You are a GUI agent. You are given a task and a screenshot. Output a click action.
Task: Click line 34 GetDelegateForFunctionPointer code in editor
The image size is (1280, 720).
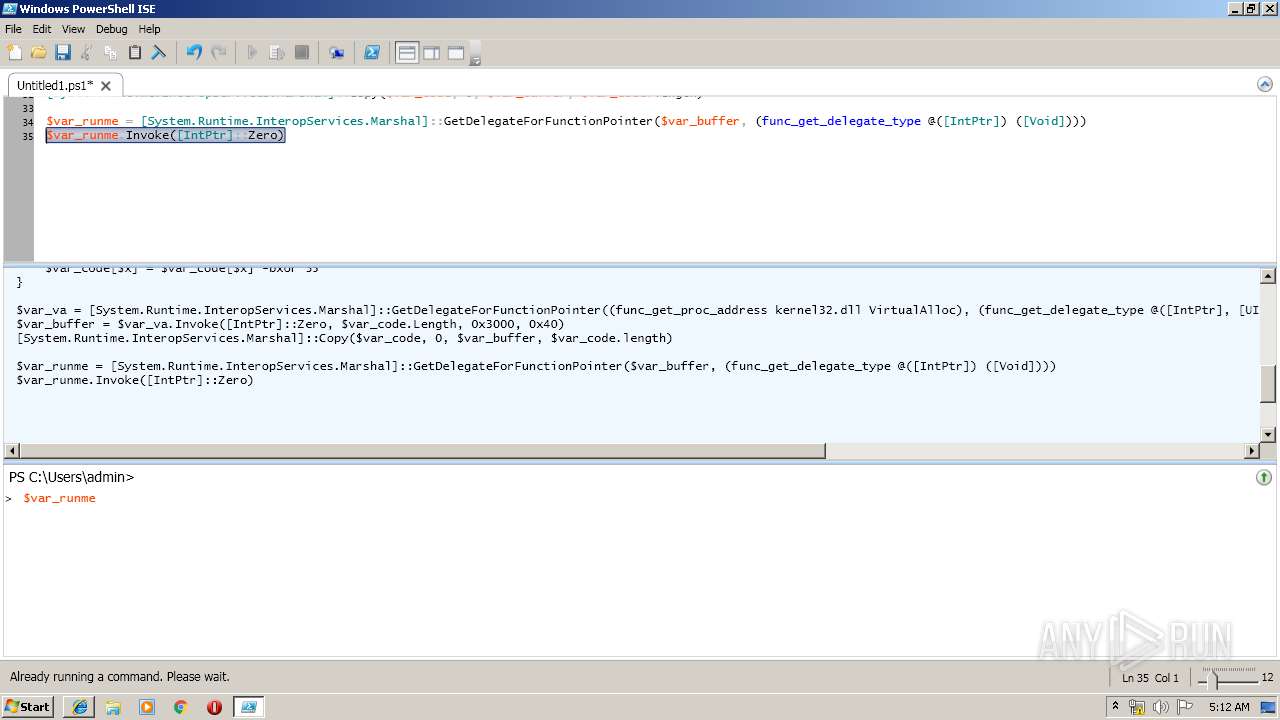pos(566,121)
